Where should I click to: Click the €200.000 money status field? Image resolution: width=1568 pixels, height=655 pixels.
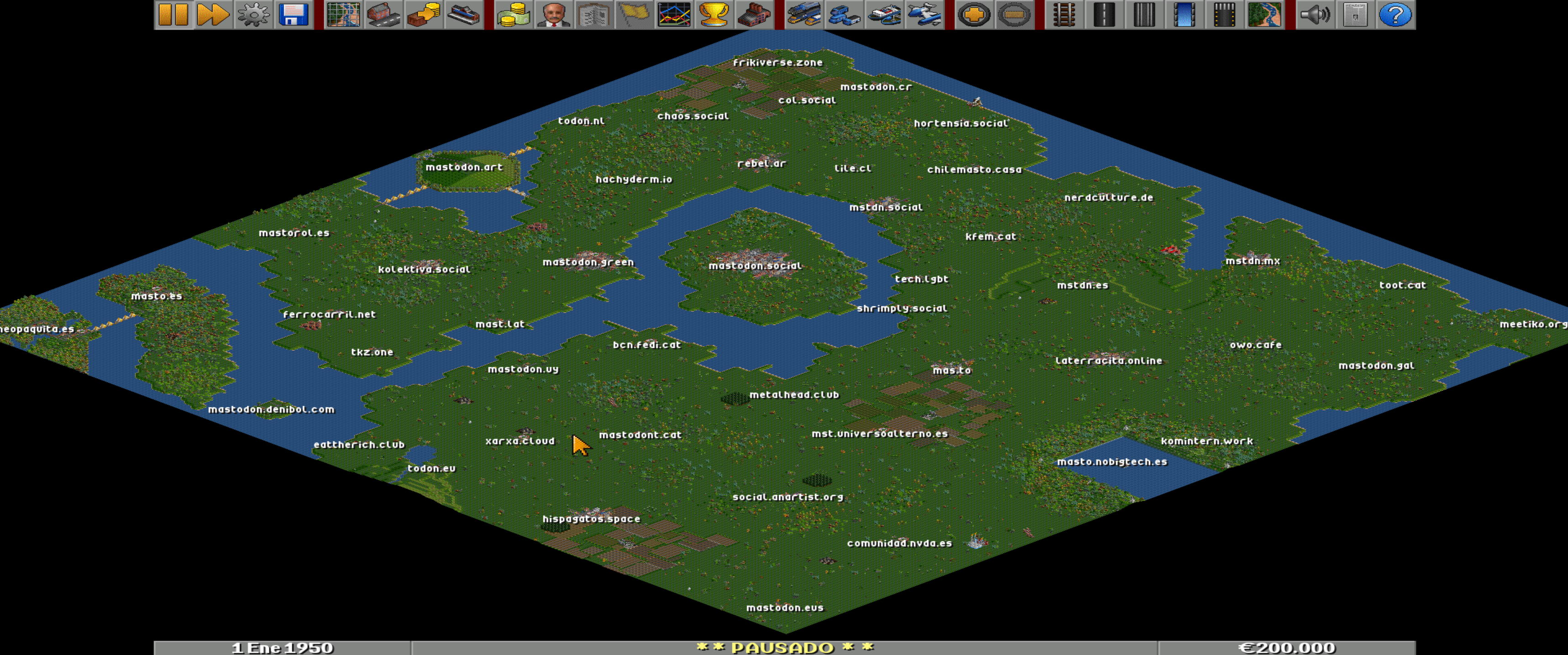pos(1286,648)
